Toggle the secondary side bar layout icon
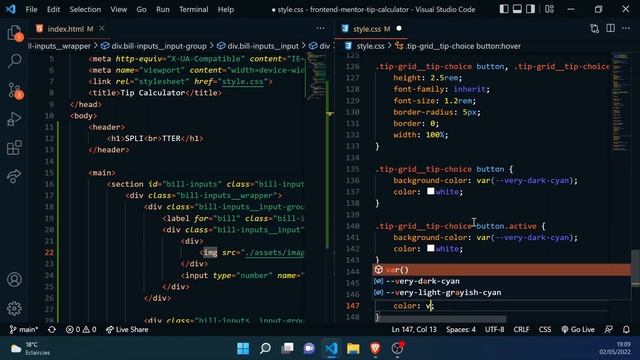This screenshot has height=360, width=640. pyautogui.click(x=530, y=9)
